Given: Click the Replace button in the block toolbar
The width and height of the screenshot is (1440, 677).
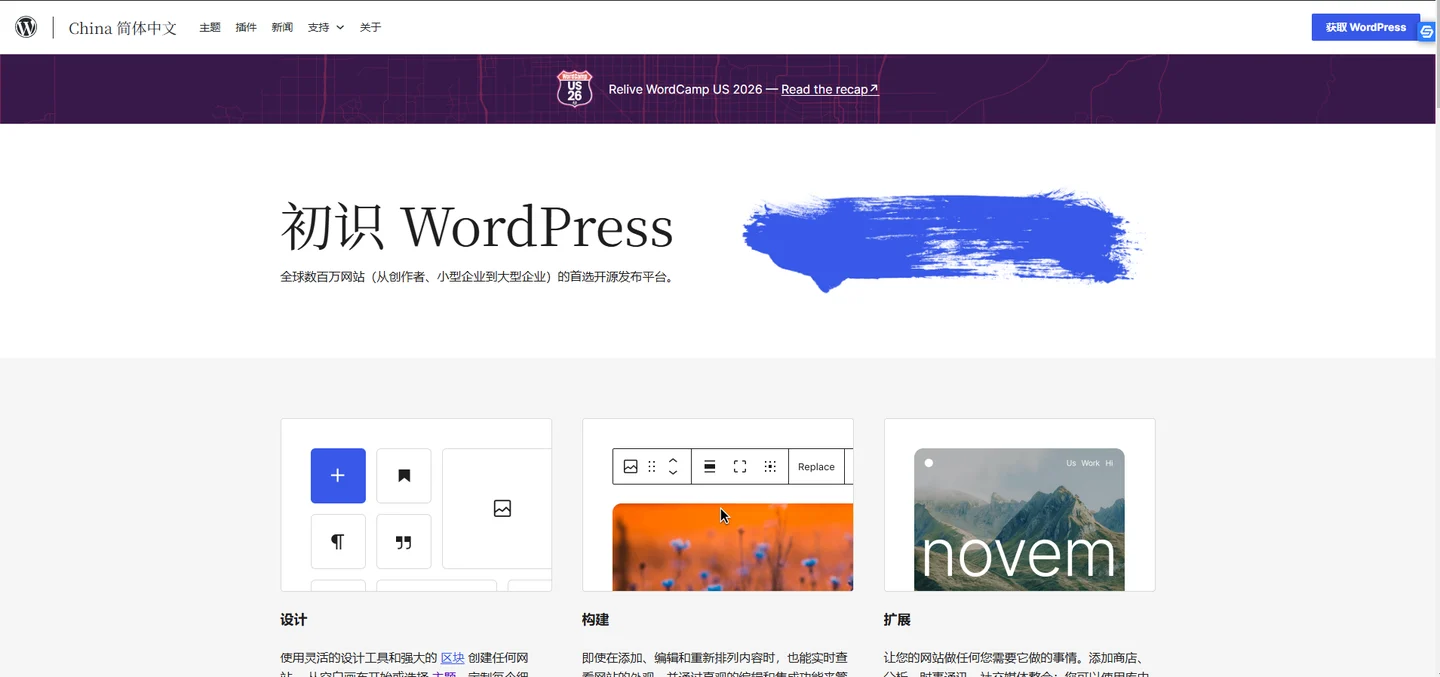Looking at the screenshot, I should tap(816, 467).
